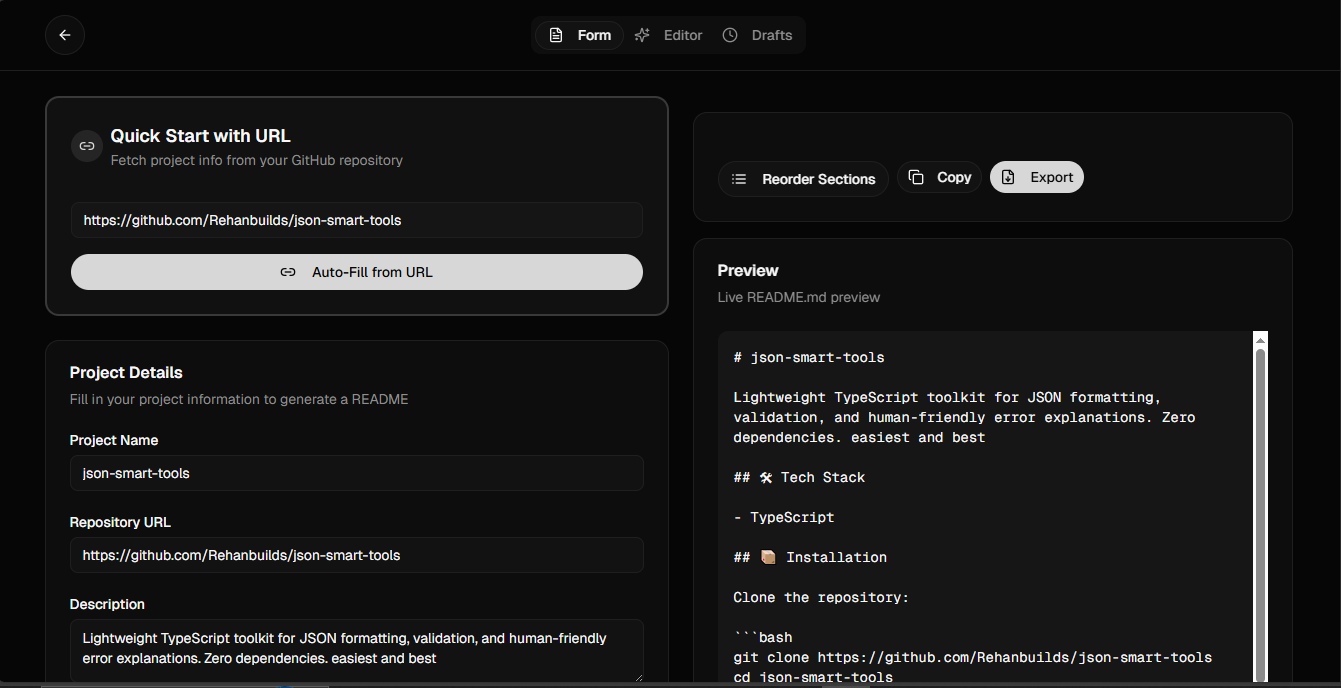Focus the Project Name input
This screenshot has height=688, width=1341.
point(357,473)
